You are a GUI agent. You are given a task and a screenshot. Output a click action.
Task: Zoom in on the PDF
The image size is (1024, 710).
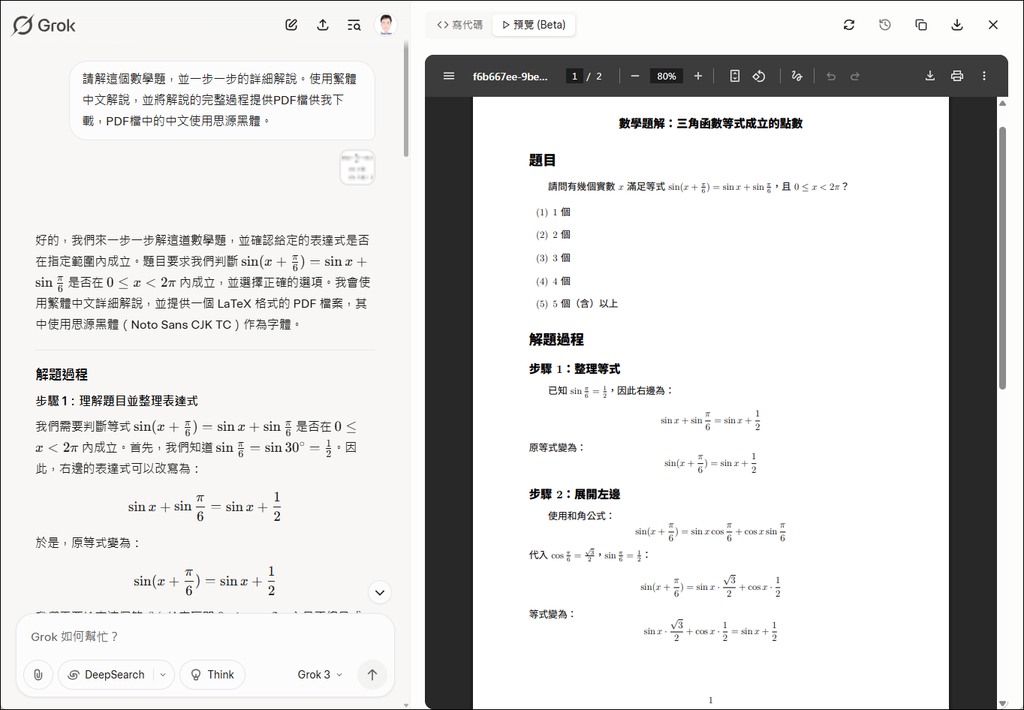698,76
